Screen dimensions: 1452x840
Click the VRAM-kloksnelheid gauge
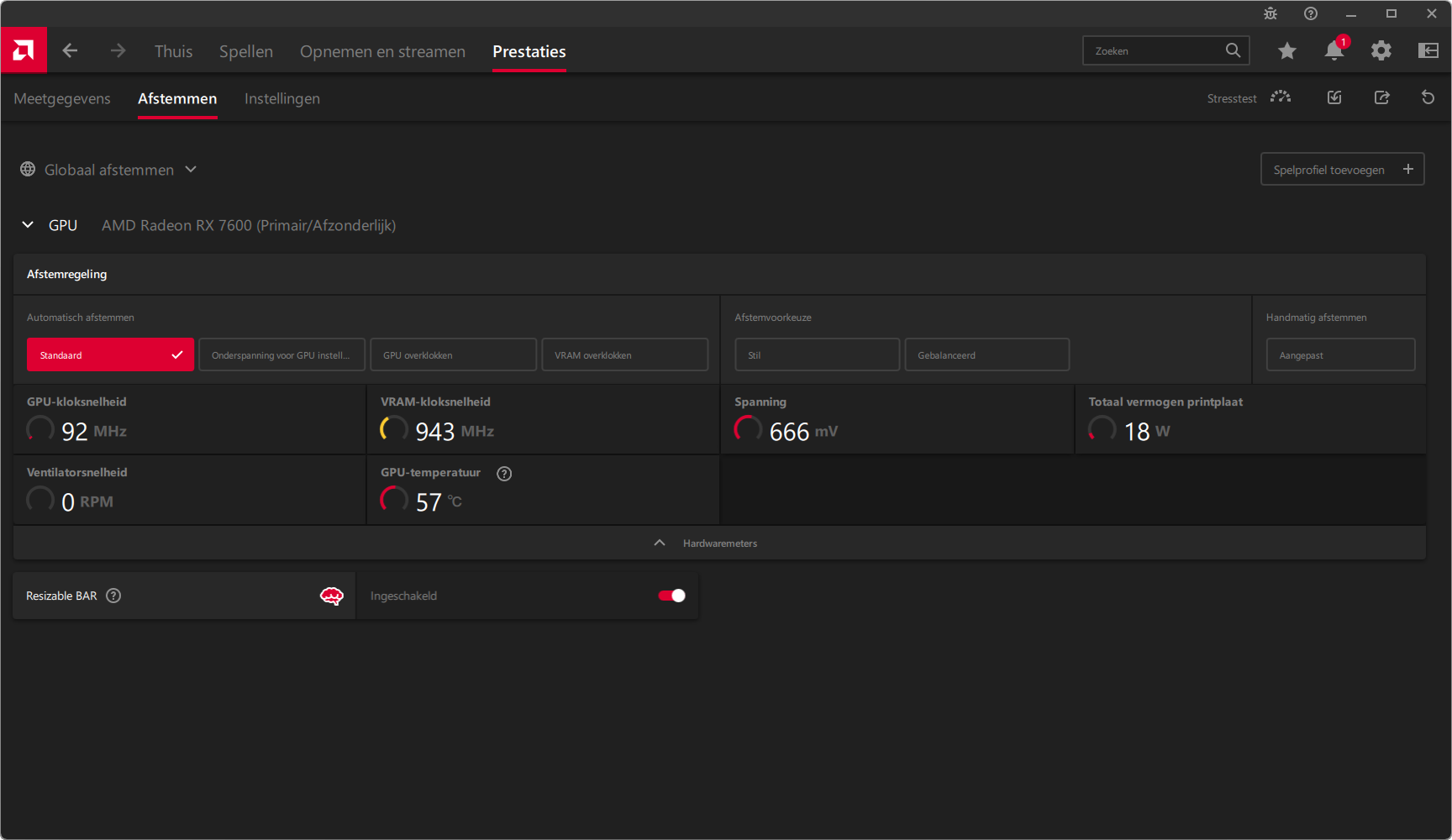pos(394,429)
